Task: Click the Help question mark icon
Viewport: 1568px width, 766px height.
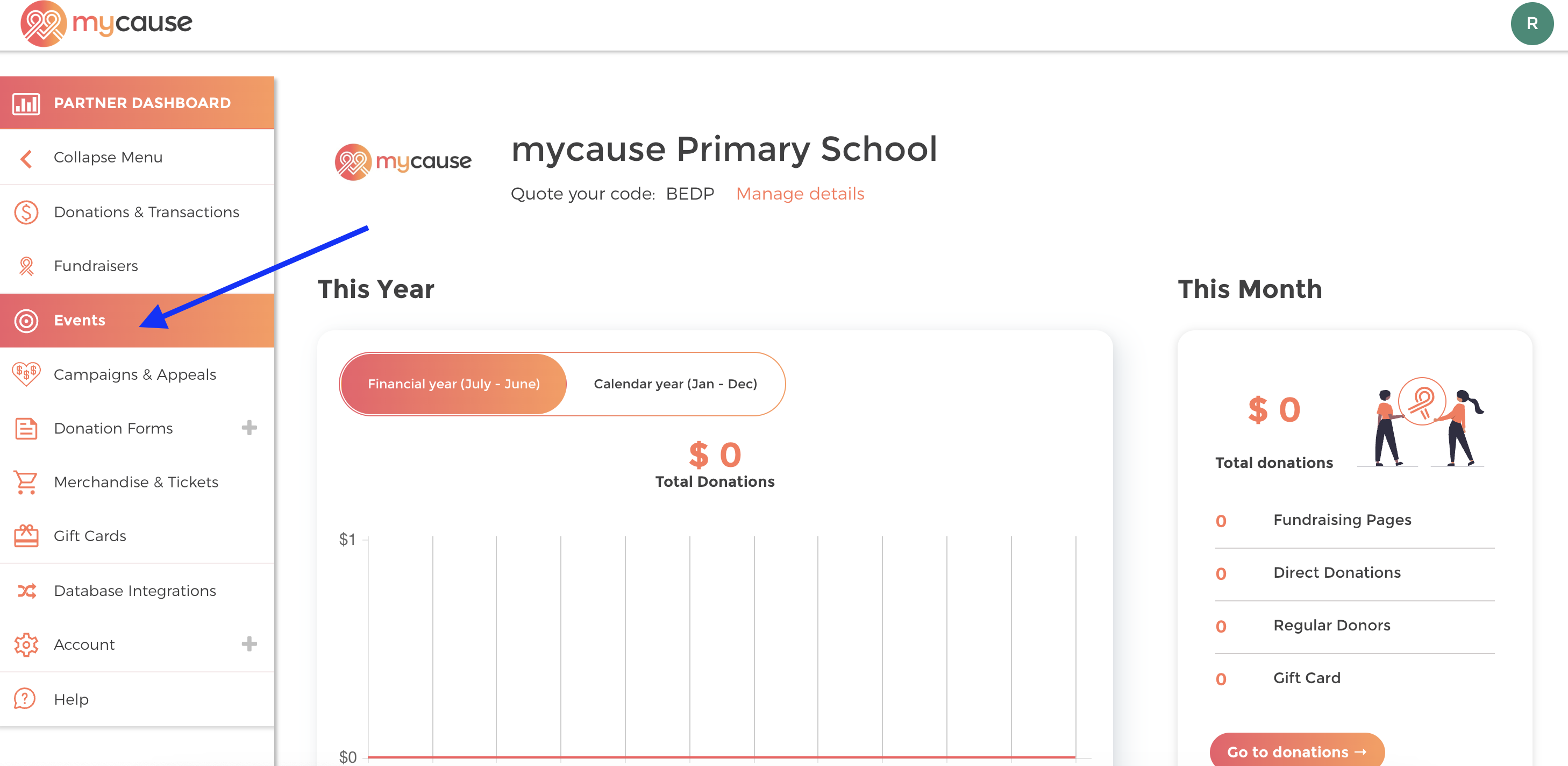Action: click(x=25, y=699)
